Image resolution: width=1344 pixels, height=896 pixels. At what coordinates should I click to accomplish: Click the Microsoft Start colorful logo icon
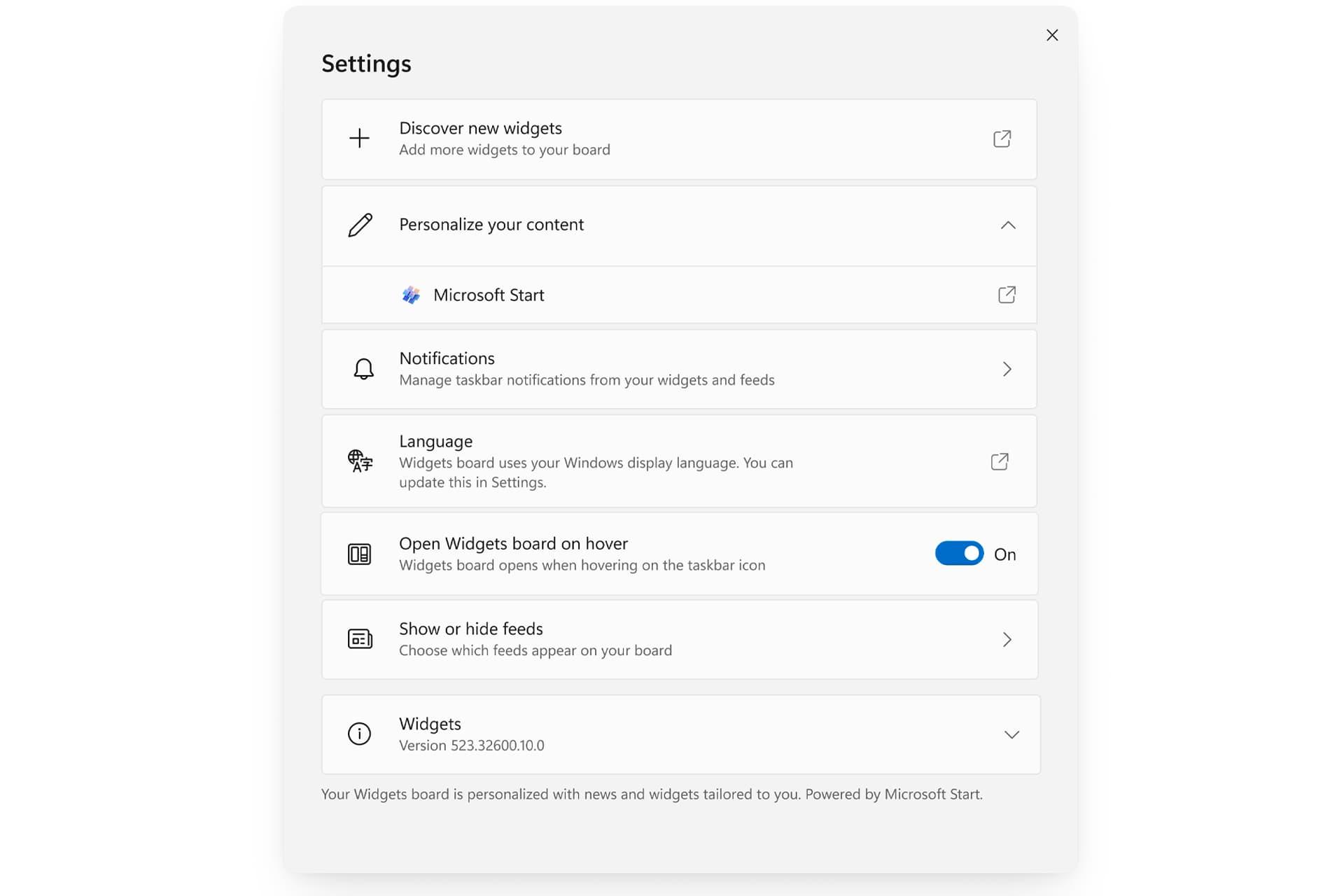point(411,295)
